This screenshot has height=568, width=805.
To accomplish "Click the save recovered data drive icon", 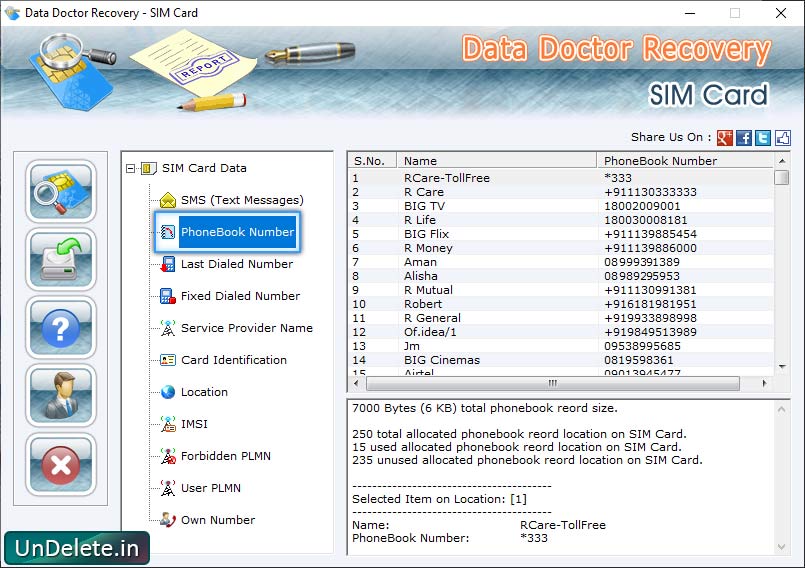I will click(x=61, y=259).
